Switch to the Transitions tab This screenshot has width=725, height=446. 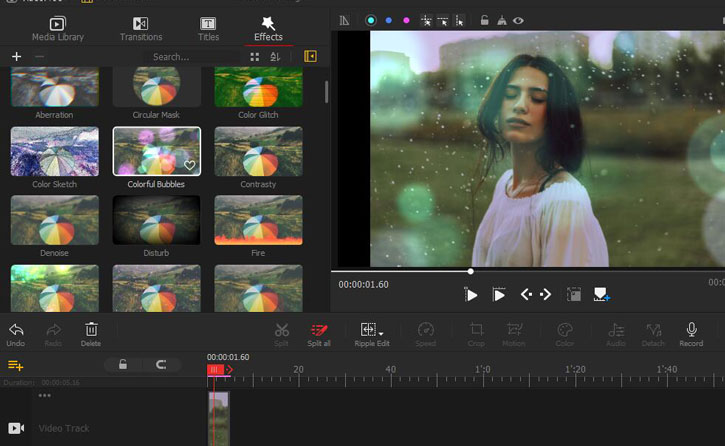coord(141,29)
